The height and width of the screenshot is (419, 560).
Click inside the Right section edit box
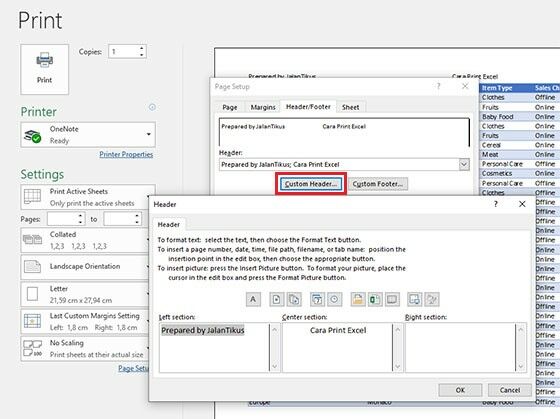click(x=461, y=348)
